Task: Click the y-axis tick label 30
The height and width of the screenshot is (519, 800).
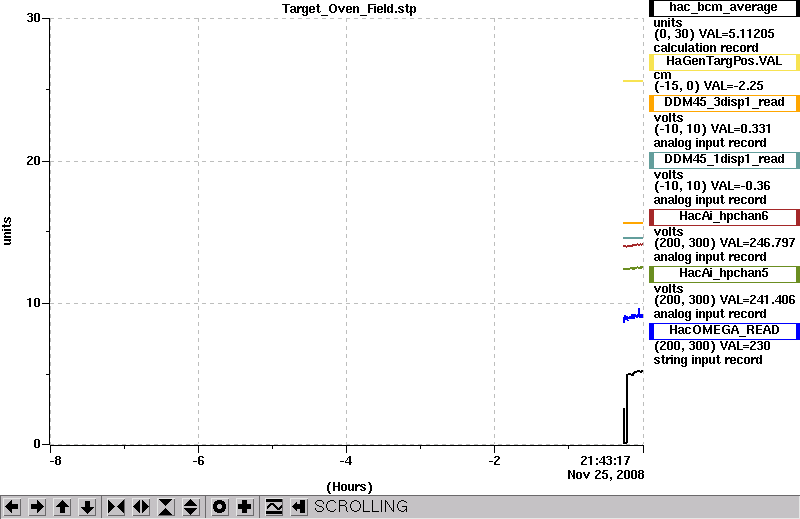Action: pyautogui.click(x=34, y=18)
